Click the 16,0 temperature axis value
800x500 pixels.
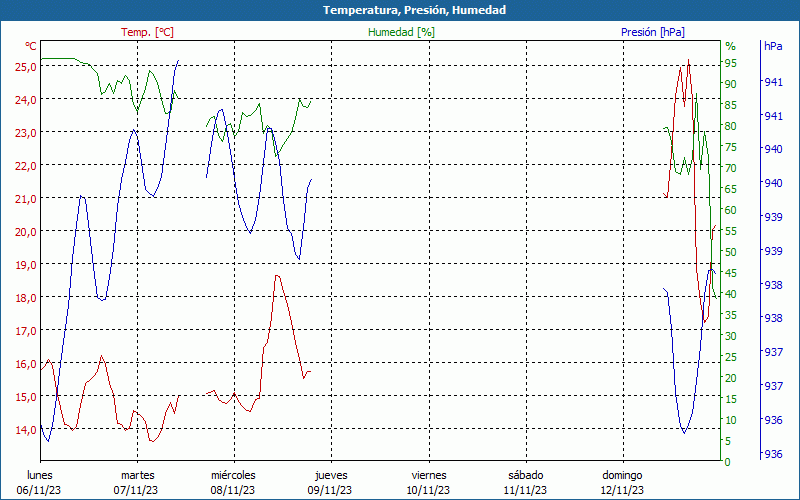coord(26,364)
